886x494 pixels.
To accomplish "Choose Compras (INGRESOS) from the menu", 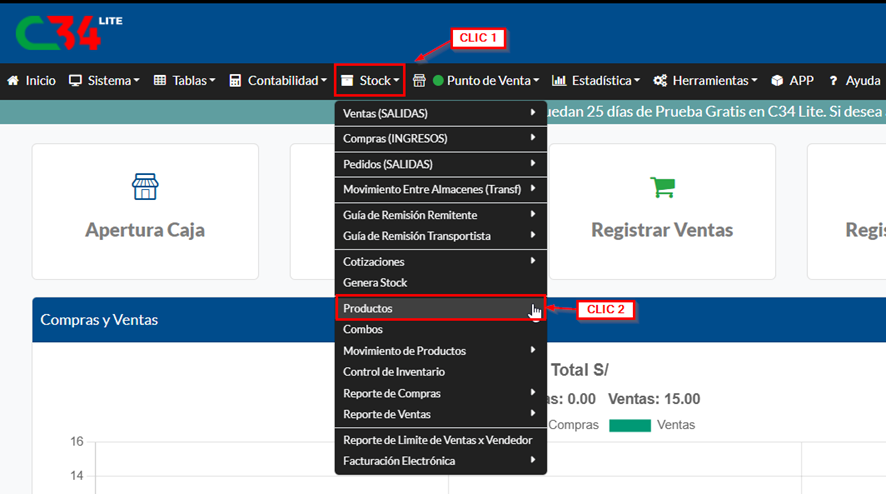I will [x=395, y=138].
